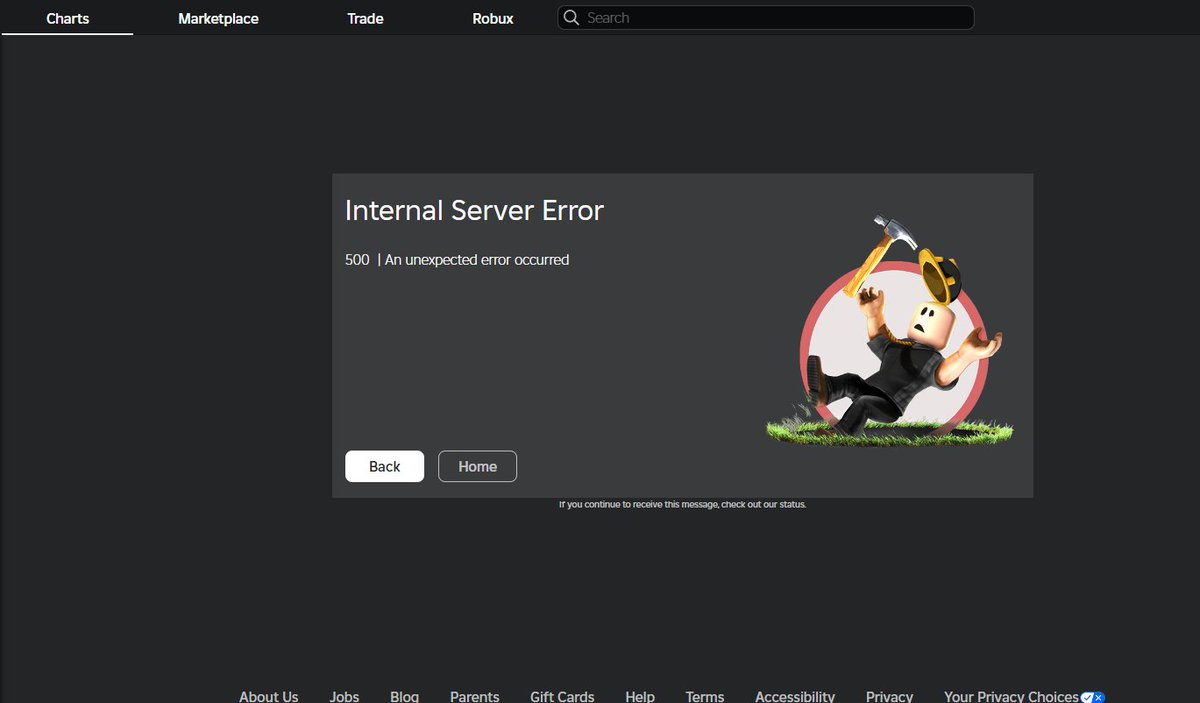Open the Gift Cards footer link
This screenshot has width=1200, height=703.
(562, 696)
